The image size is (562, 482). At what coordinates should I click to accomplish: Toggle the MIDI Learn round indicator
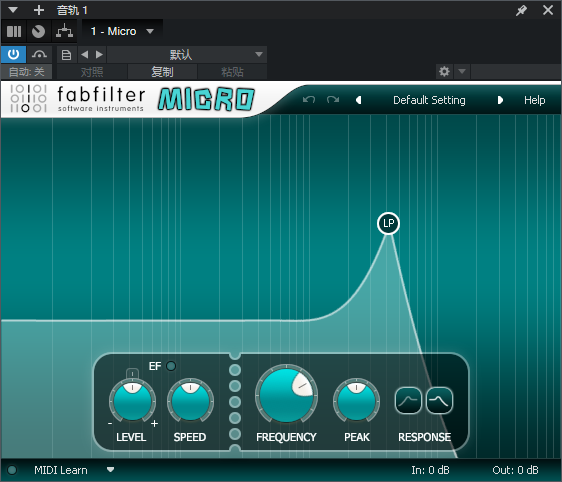[x=12, y=470]
